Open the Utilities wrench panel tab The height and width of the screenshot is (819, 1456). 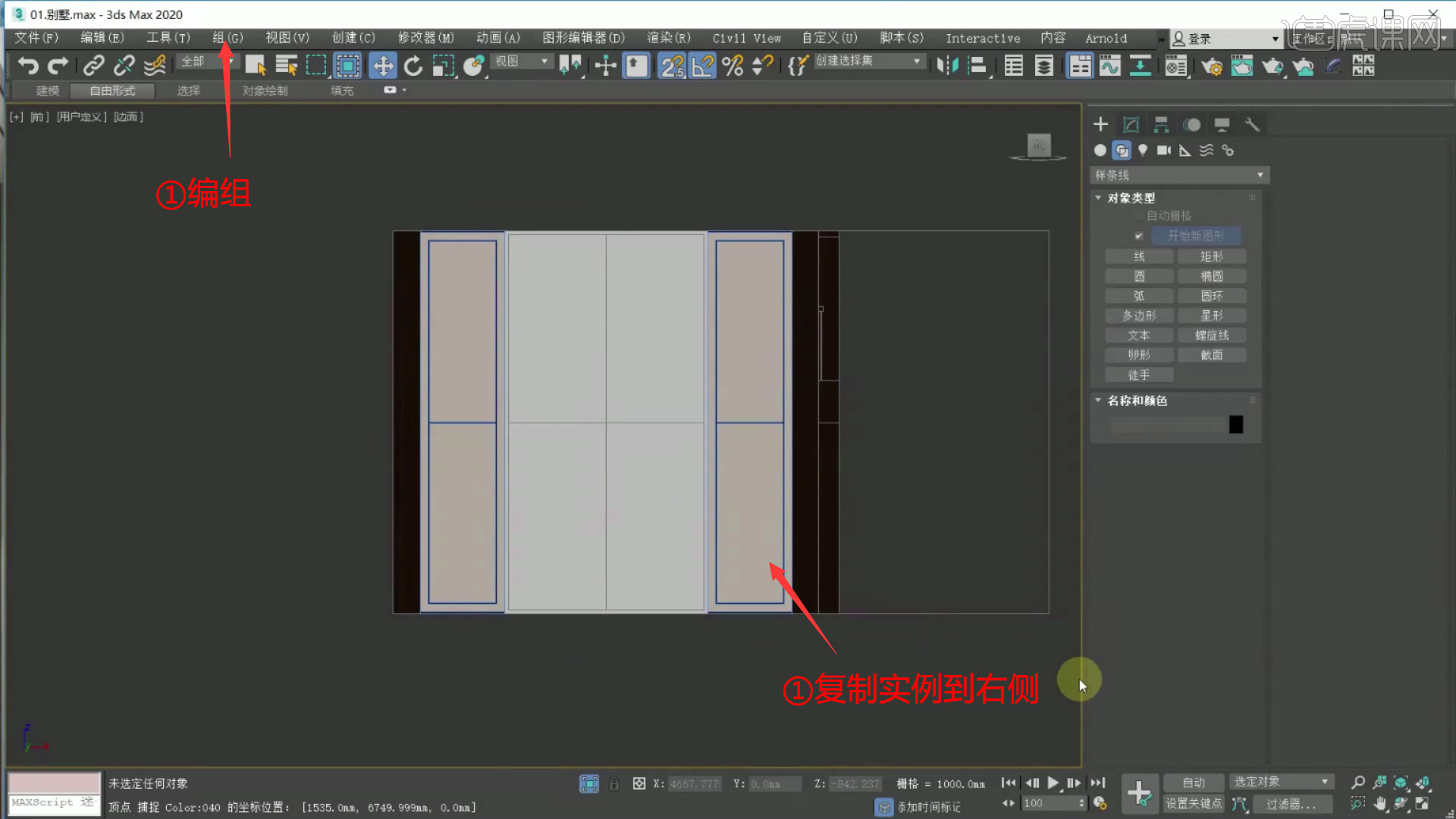[1252, 124]
